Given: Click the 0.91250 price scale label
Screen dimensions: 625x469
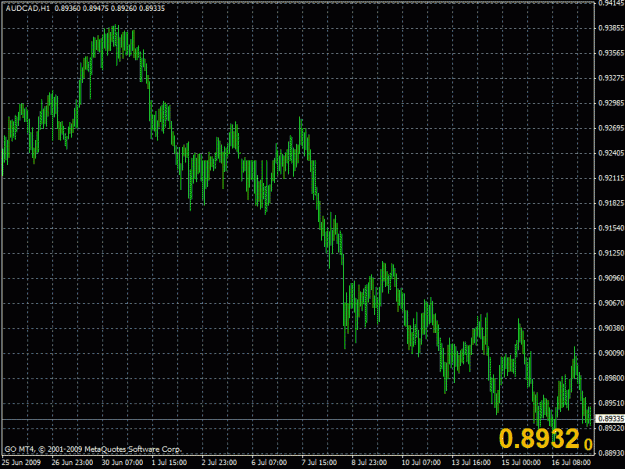Looking at the screenshot, I should tap(611, 253).
